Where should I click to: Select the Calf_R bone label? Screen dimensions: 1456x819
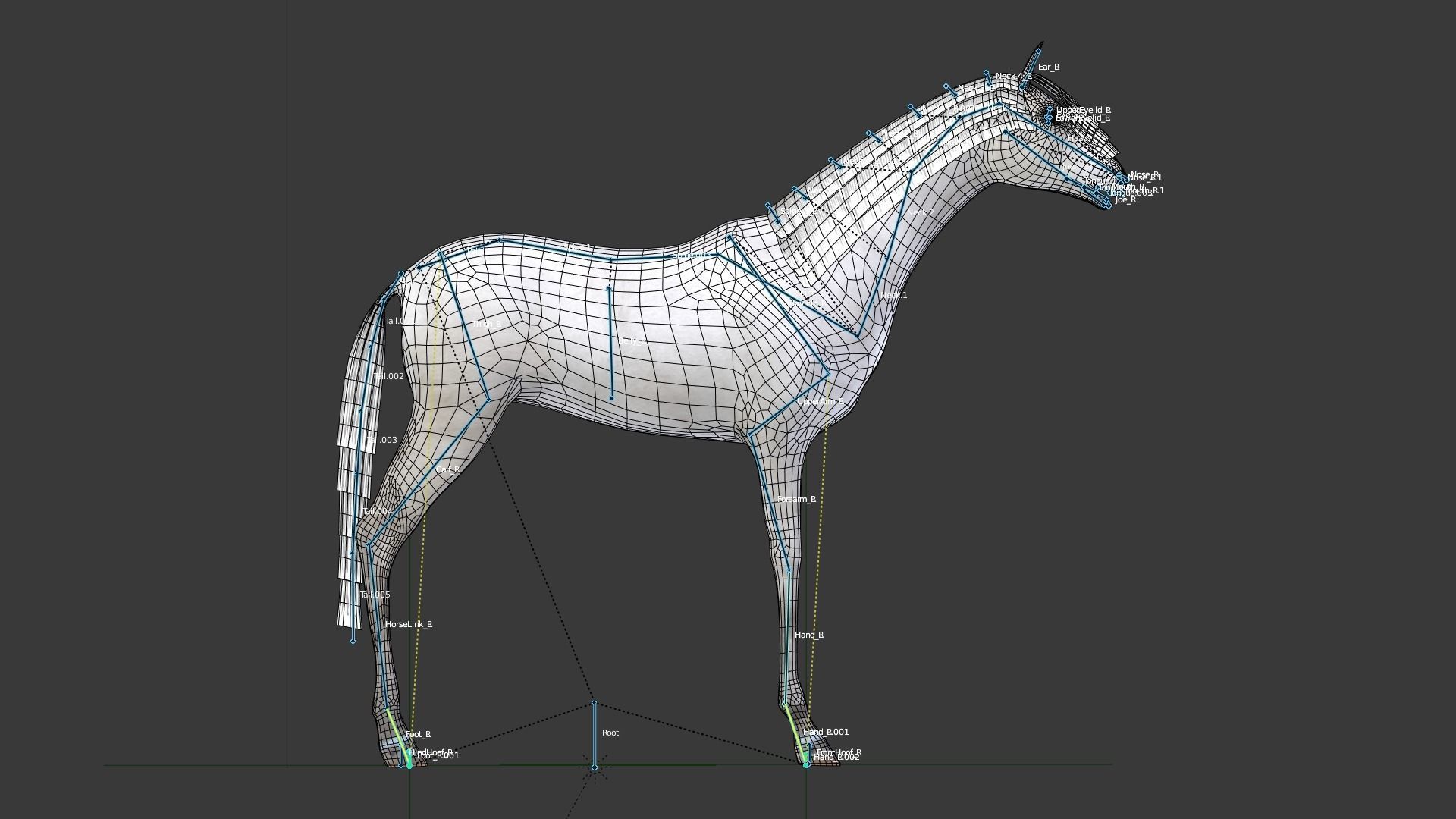447,469
